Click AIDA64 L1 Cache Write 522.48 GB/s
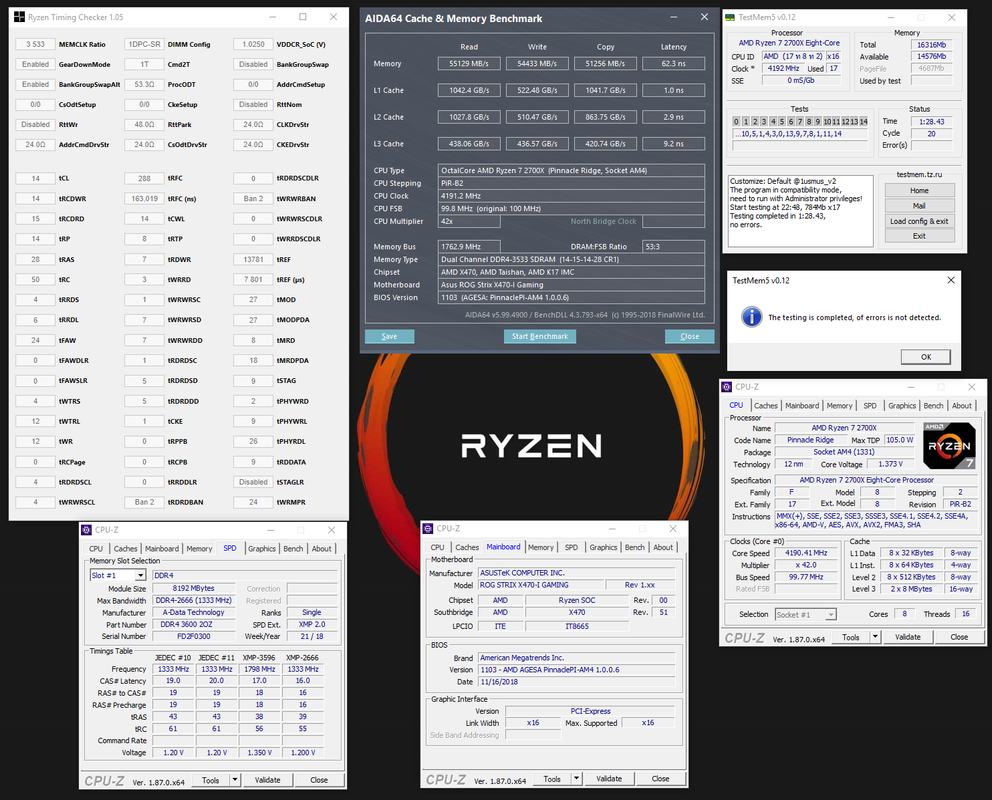This screenshot has height=800, width=992. tap(537, 90)
